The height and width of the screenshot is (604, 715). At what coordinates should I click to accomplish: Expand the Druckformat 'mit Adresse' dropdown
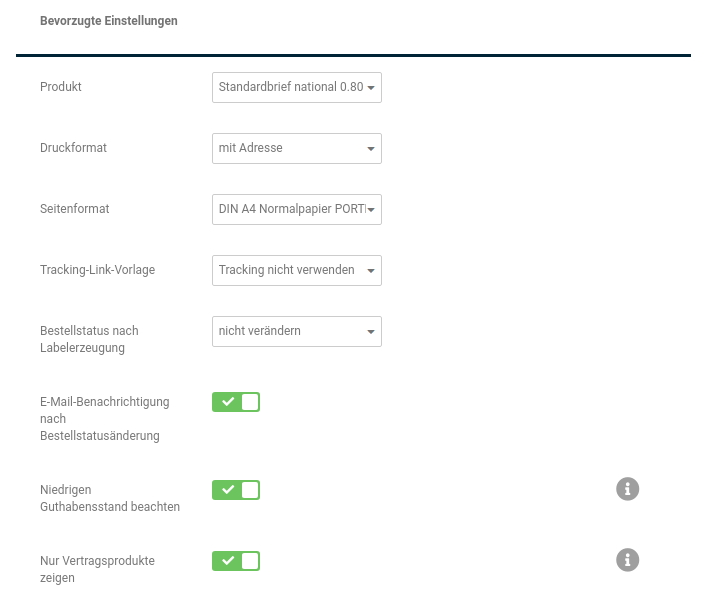296,148
